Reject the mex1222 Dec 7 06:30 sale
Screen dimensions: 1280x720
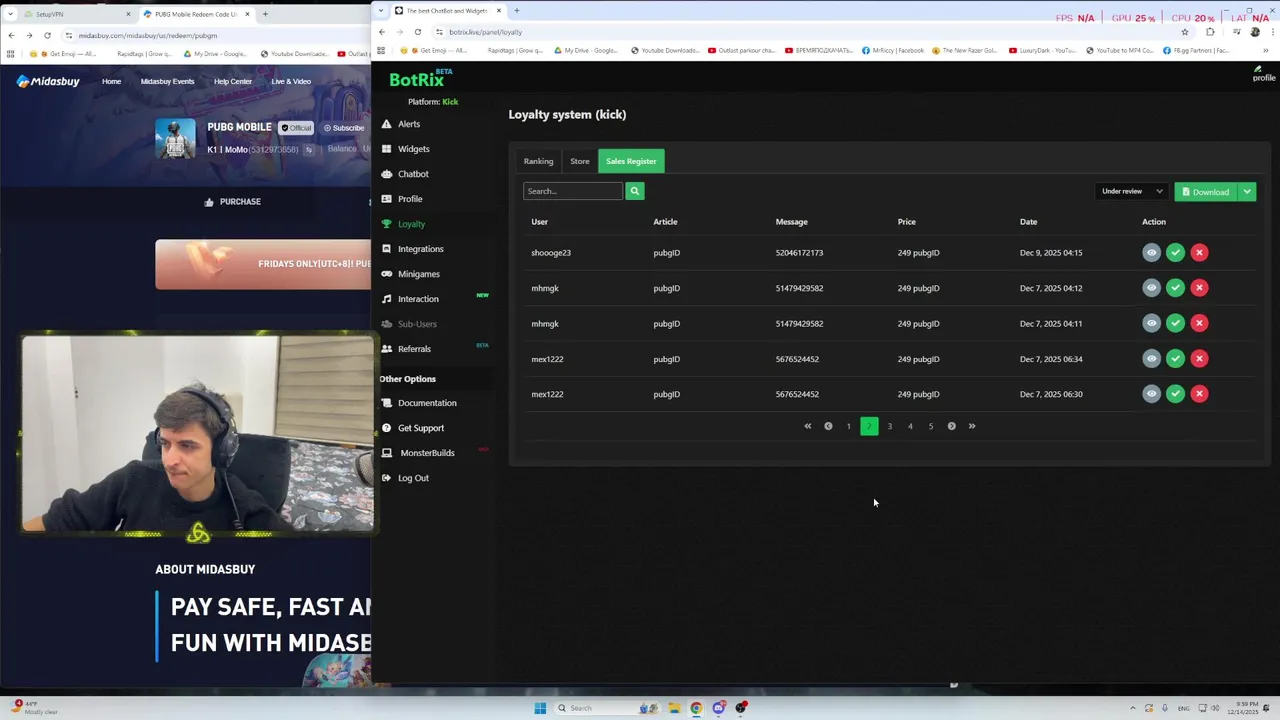pyautogui.click(x=1199, y=394)
